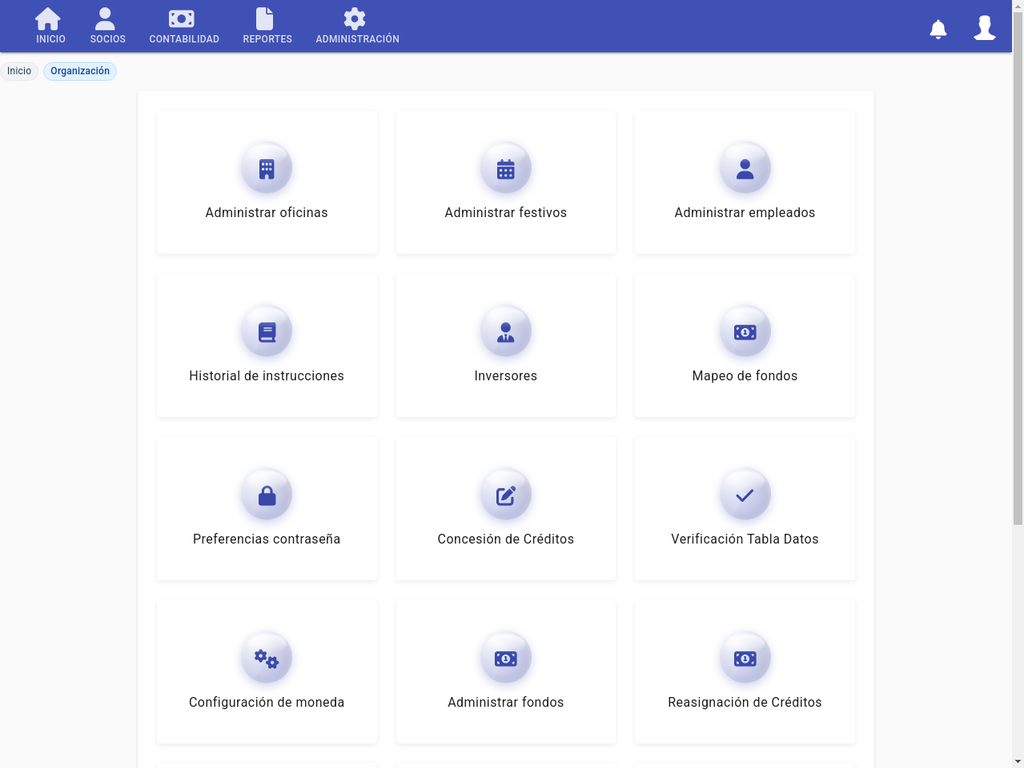Select Administrar fondos
The image size is (1024, 768).
505,672
